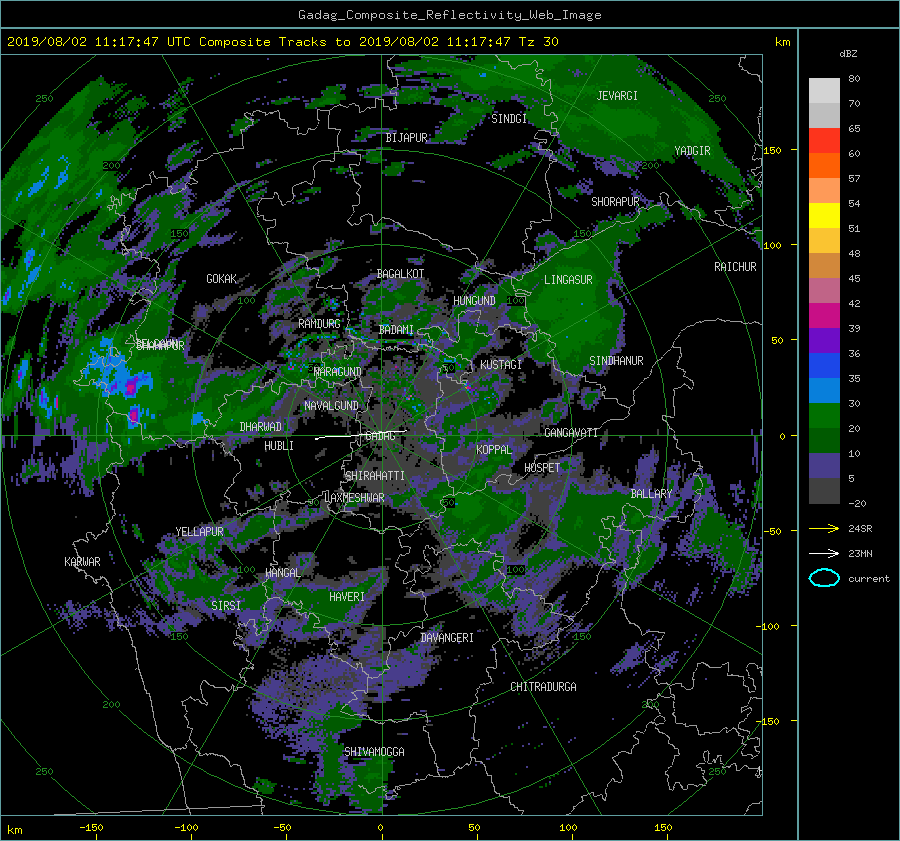Click the 23MN white arrow legend icon

point(824,553)
